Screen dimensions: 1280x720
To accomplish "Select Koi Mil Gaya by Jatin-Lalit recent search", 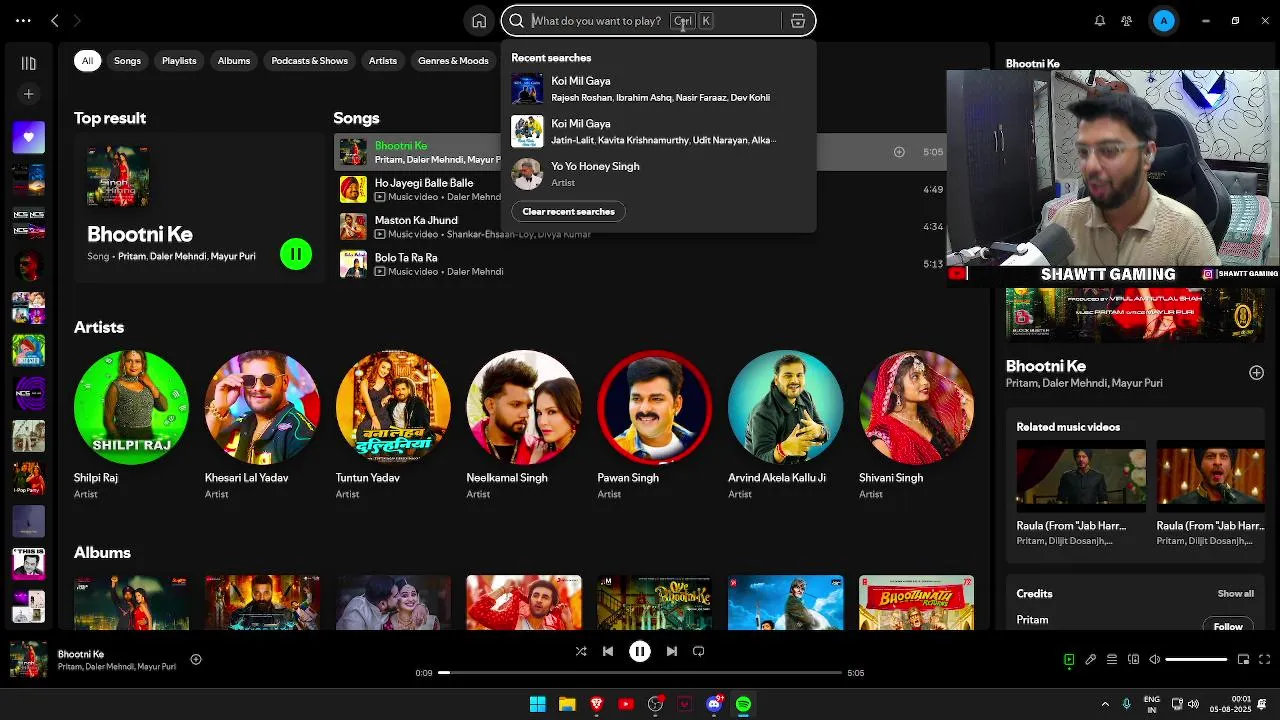I will point(658,131).
